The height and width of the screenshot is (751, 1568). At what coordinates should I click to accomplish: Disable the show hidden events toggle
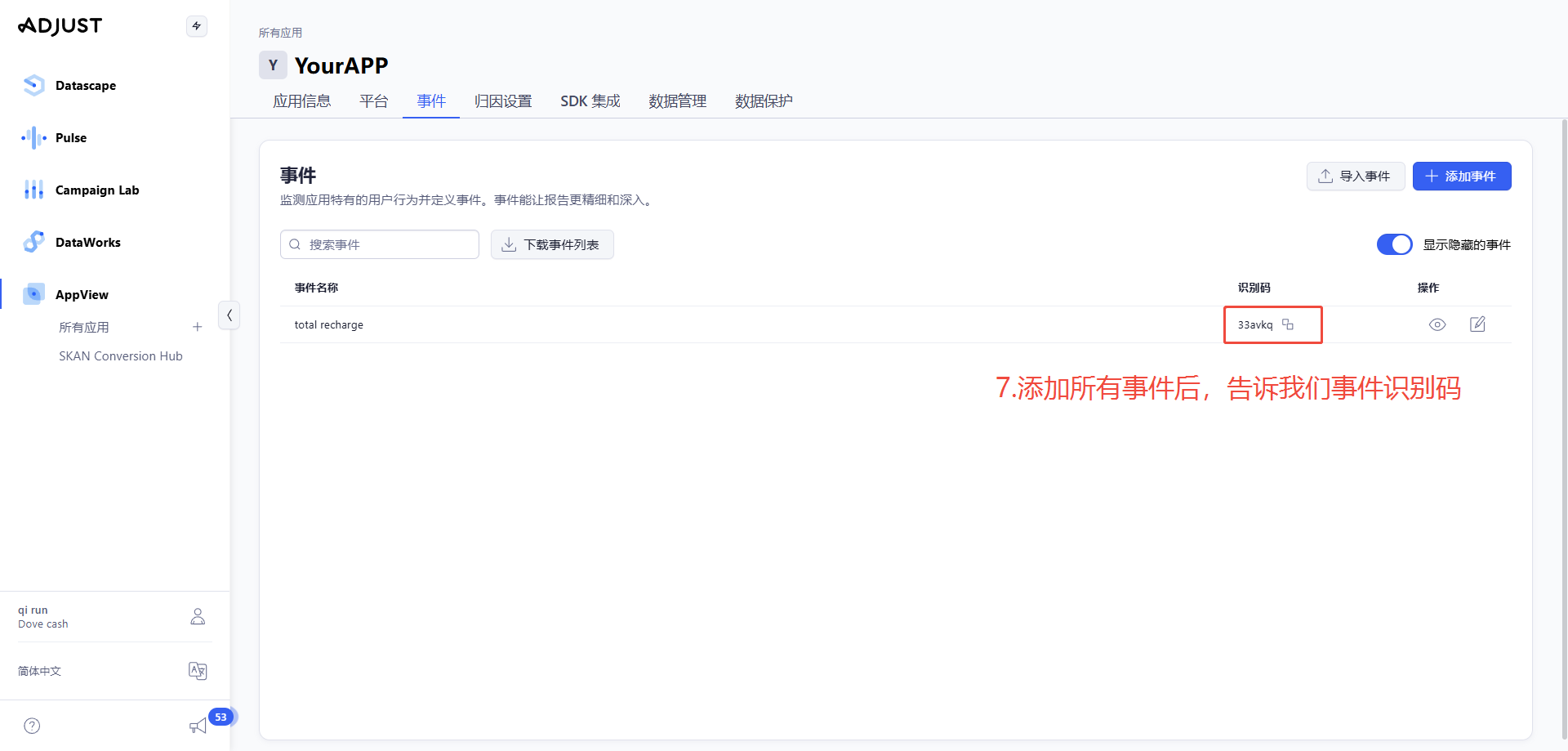pos(1394,244)
